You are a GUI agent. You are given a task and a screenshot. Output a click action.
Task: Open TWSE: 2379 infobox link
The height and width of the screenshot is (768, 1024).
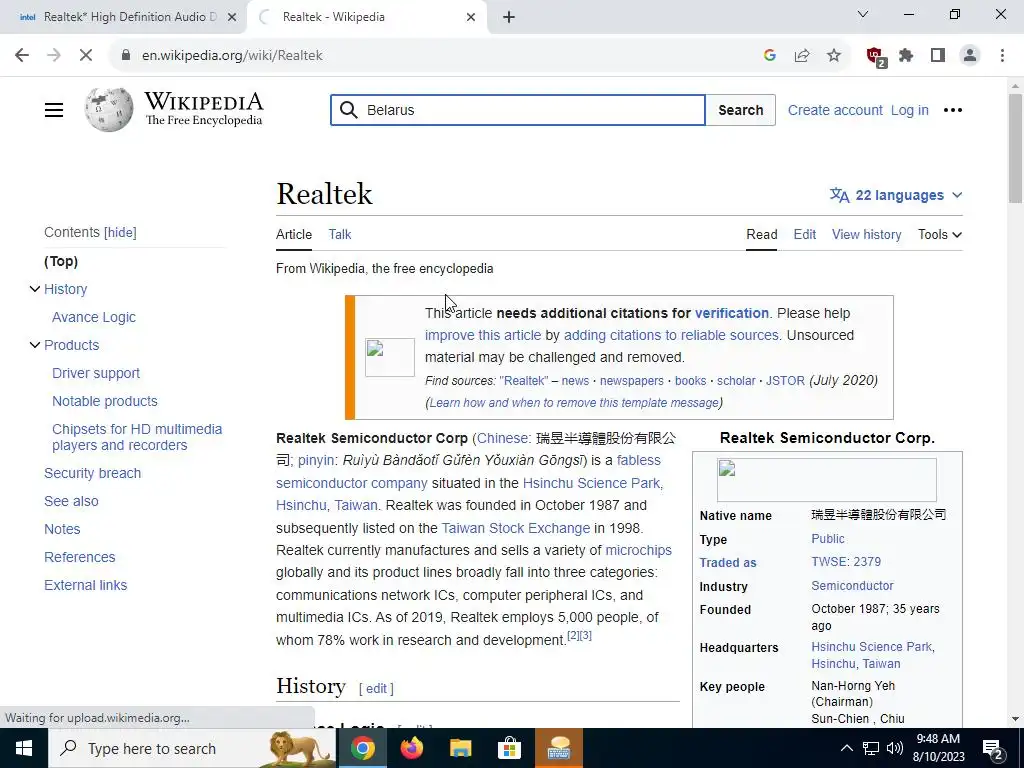point(846,562)
